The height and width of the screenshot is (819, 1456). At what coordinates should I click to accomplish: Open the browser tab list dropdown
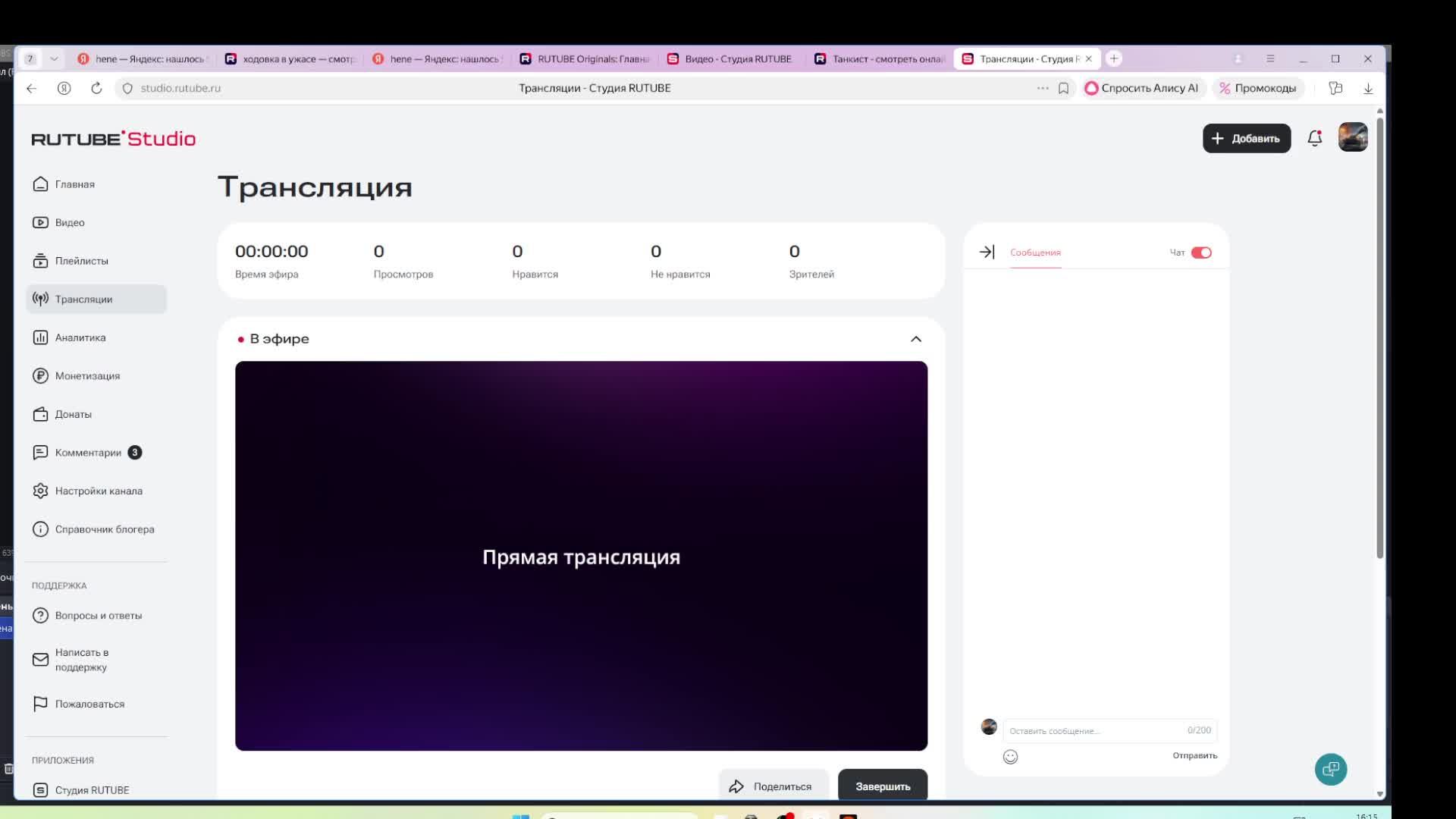click(54, 58)
